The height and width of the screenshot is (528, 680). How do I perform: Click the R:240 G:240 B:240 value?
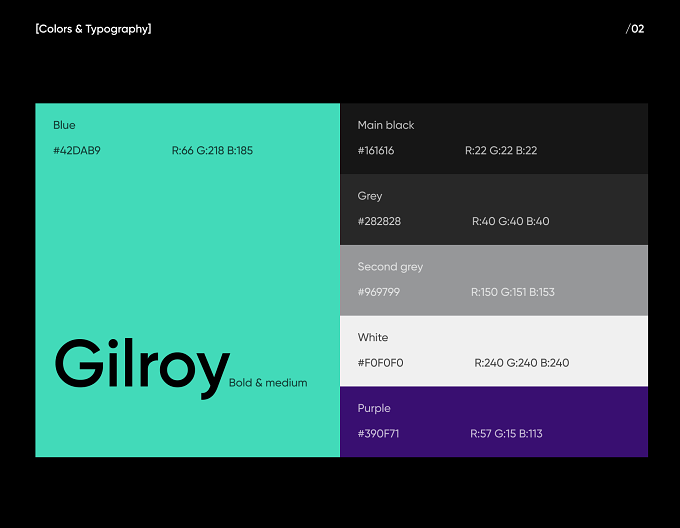(522, 363)
